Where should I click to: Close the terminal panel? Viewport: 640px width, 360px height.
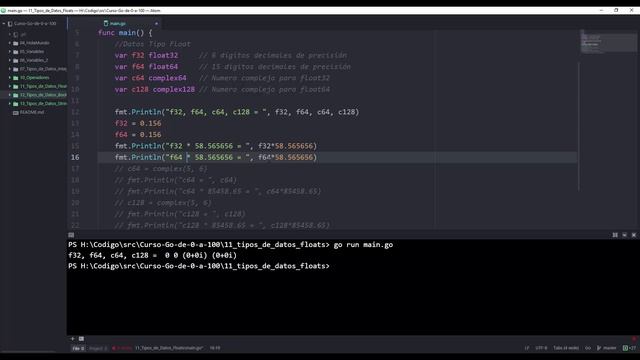[634, 235]
